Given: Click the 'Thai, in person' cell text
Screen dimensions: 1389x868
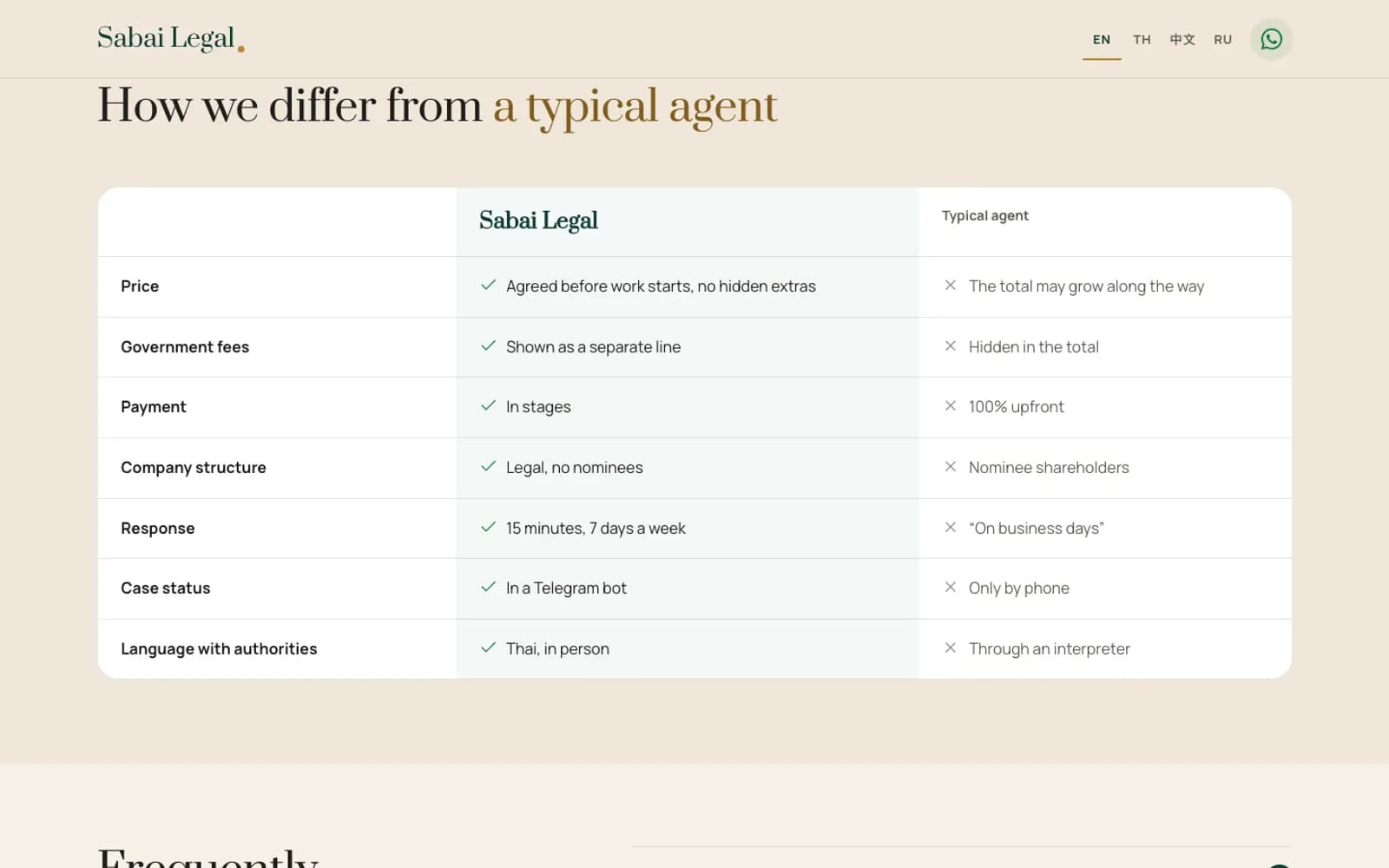Looking at the screenshot, I should coord(557,649).
